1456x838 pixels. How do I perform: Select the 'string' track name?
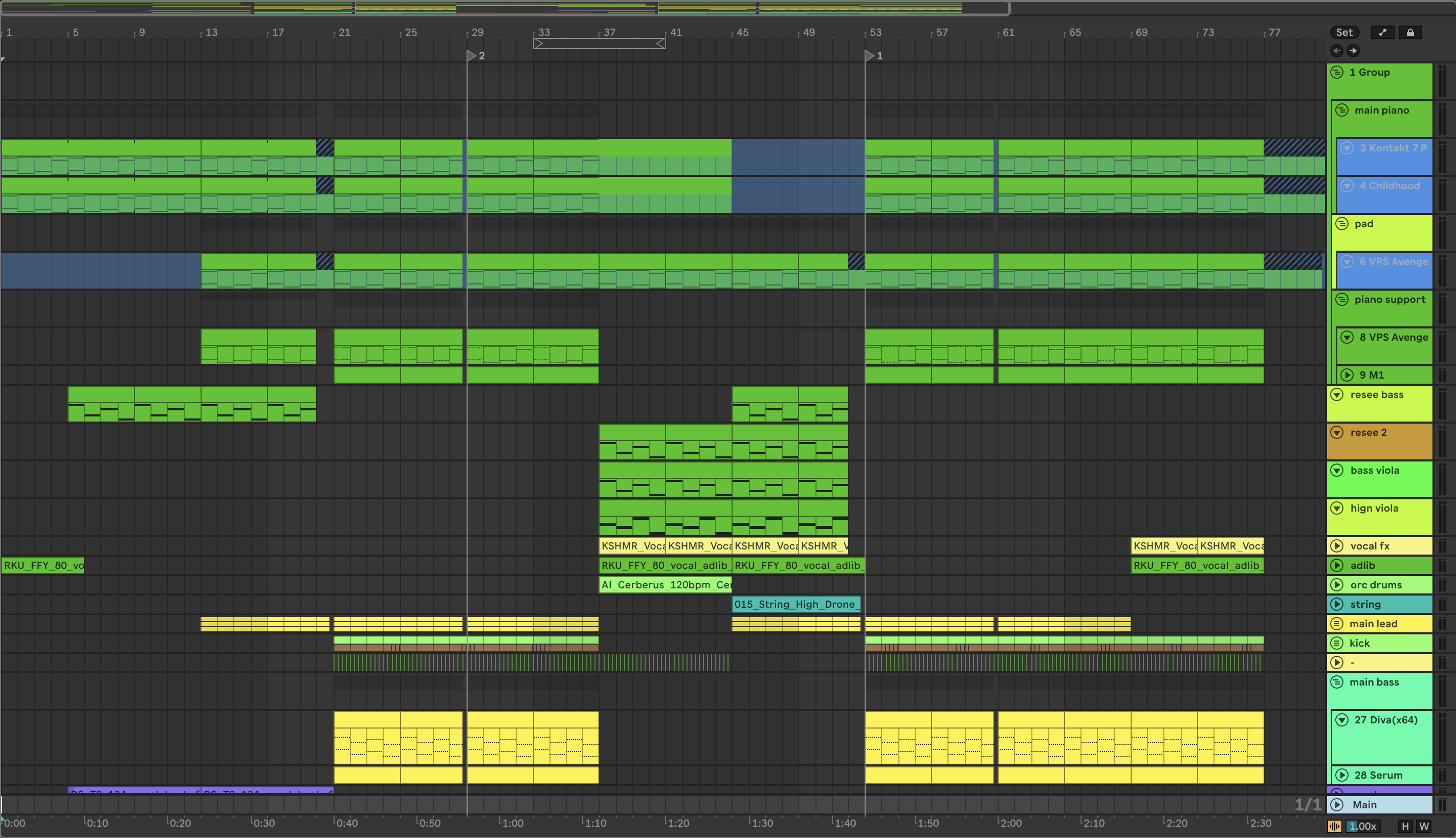[x=1365, y=604]
